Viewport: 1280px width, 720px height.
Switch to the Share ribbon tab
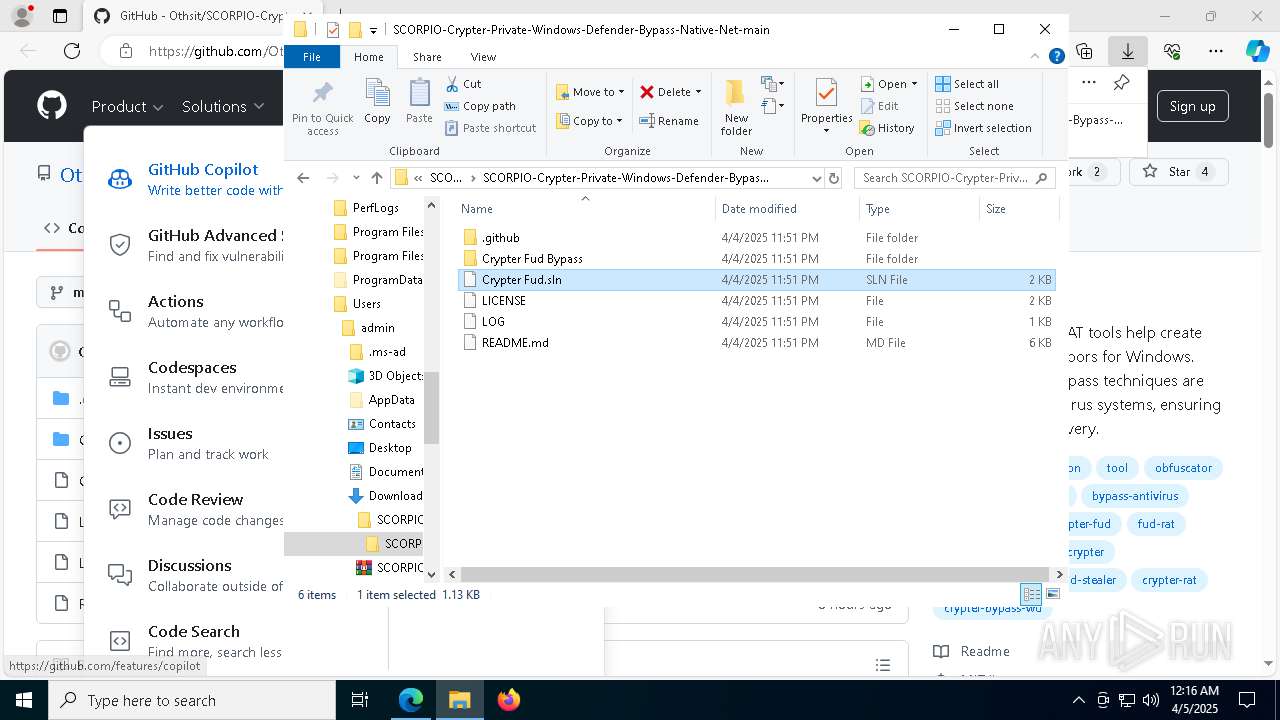pyautogui.click(x=427, y=57)
